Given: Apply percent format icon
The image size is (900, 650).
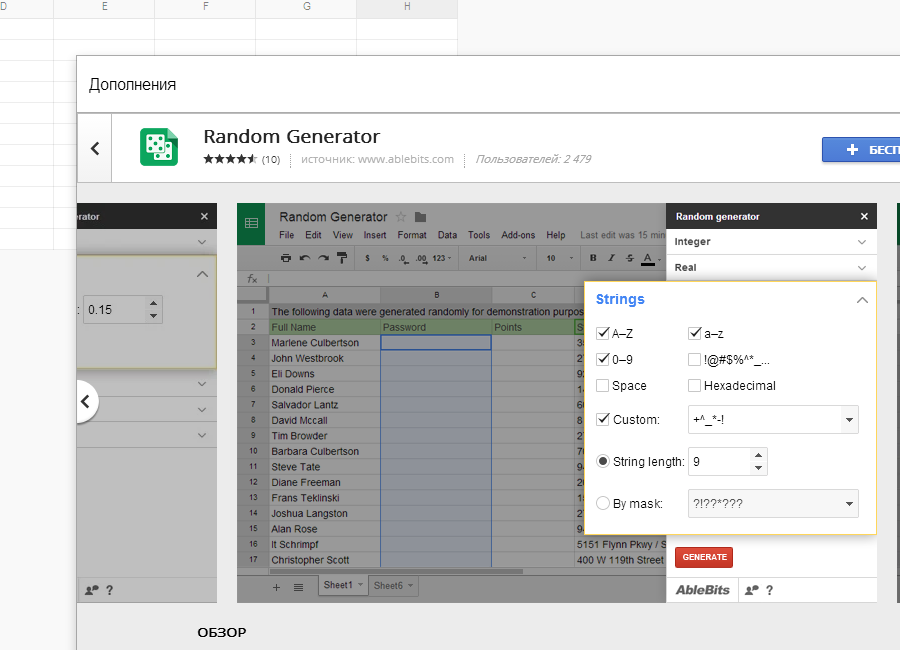Looking at the screenshot, I should coord(385,258).
